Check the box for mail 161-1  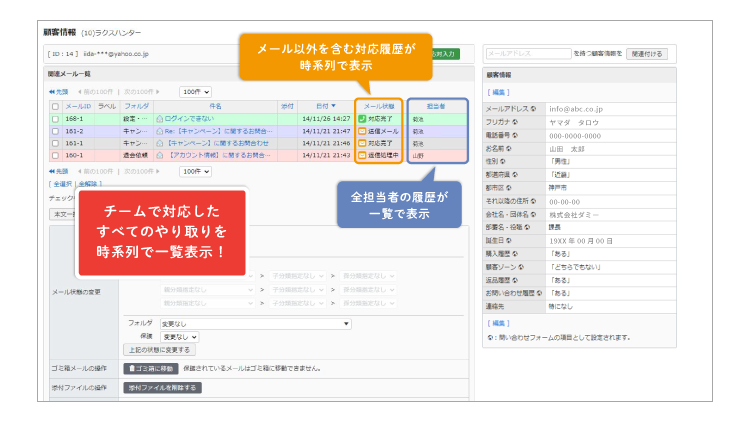click(55, 144)
